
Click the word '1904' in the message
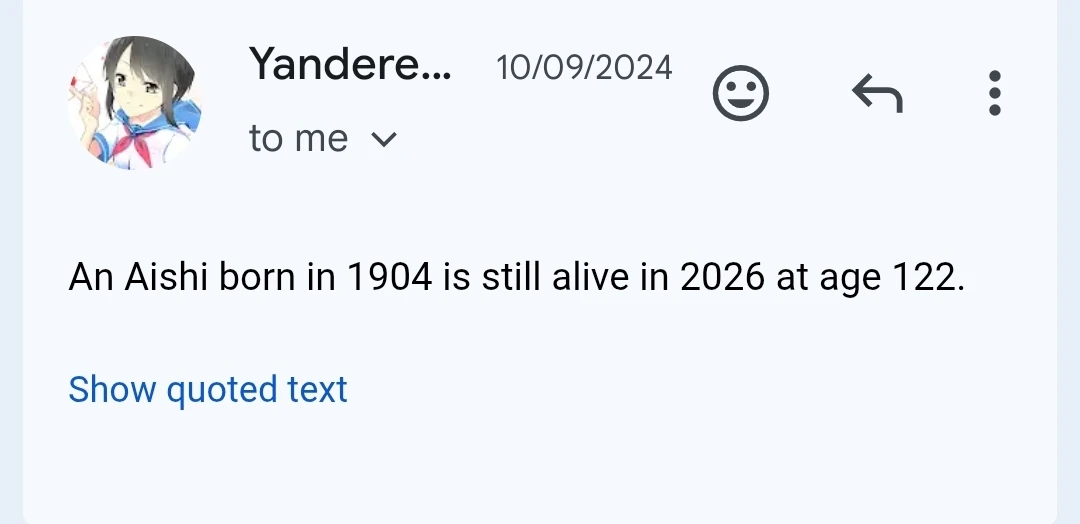pyautogui.click(x=389, y=277)
